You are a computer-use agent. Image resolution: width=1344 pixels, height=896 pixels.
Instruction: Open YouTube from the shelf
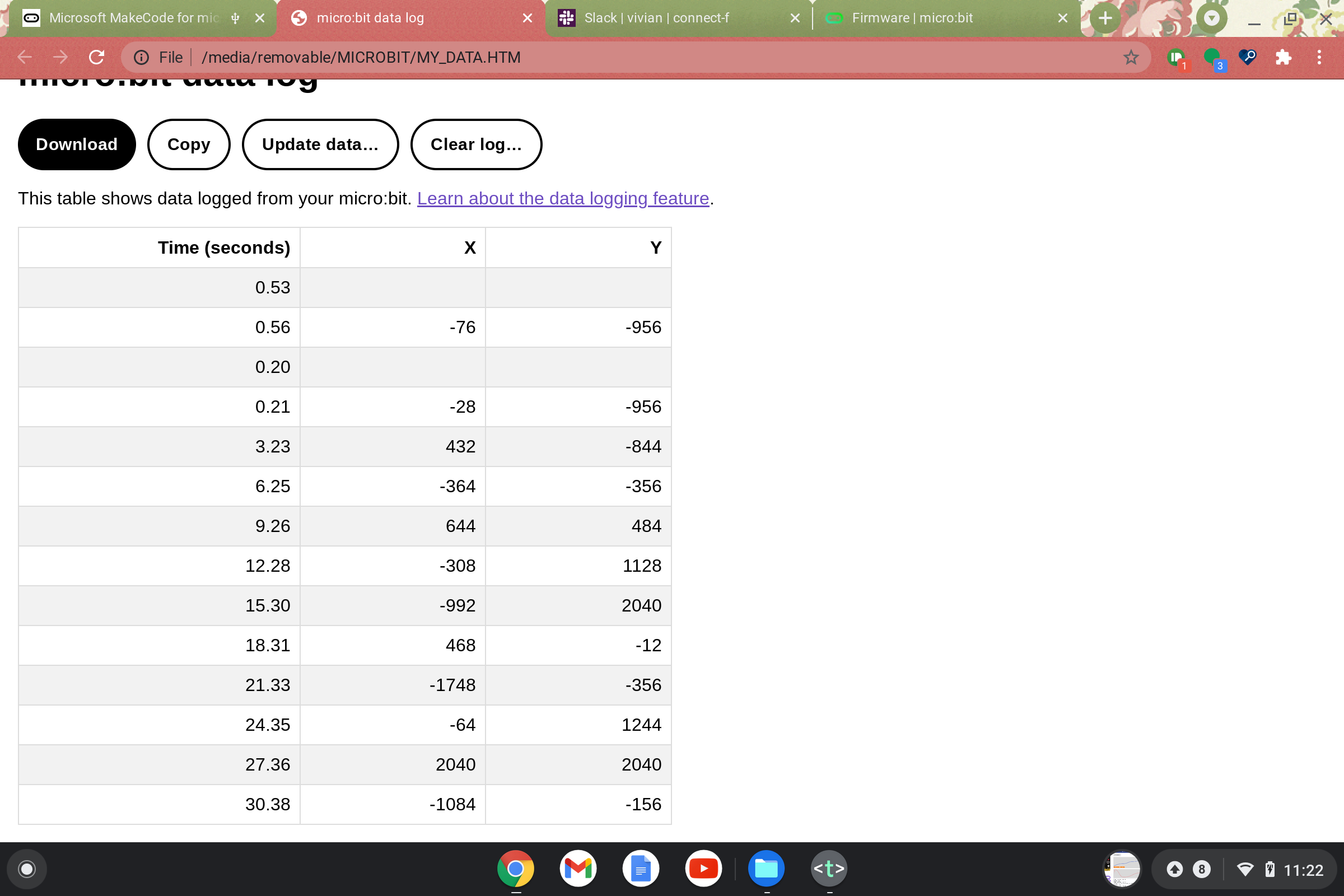[x=703, y=869]
